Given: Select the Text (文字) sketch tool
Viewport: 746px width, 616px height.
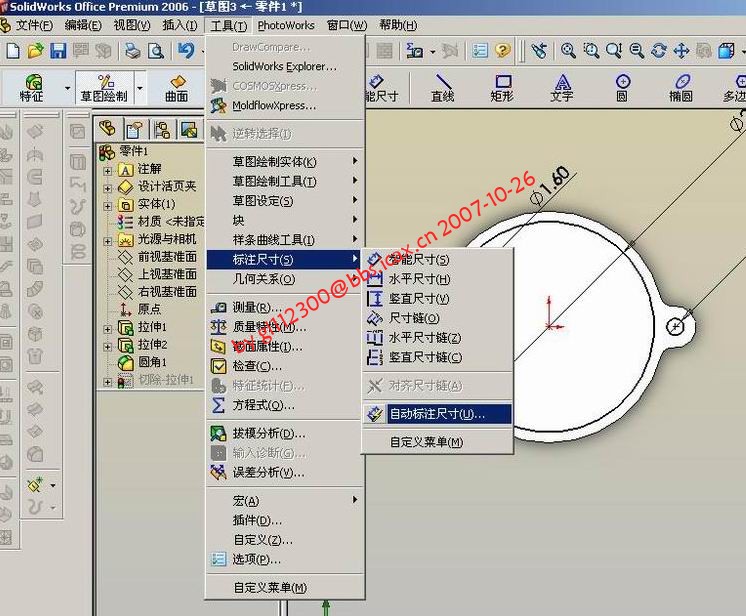Looking at the screenshot, I should pyautogui.click(x=562, y=88).
